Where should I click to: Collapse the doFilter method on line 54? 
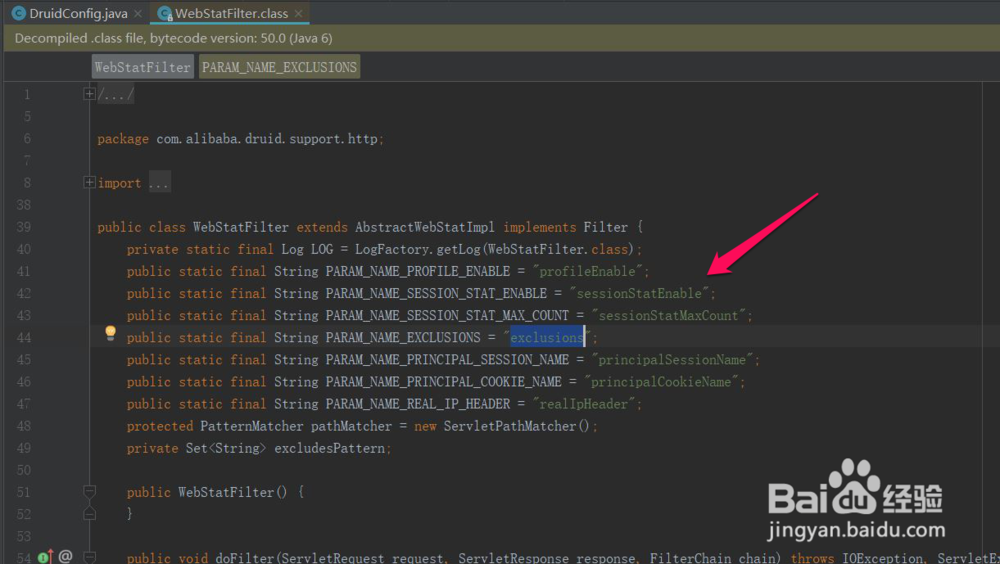point(89,558)
